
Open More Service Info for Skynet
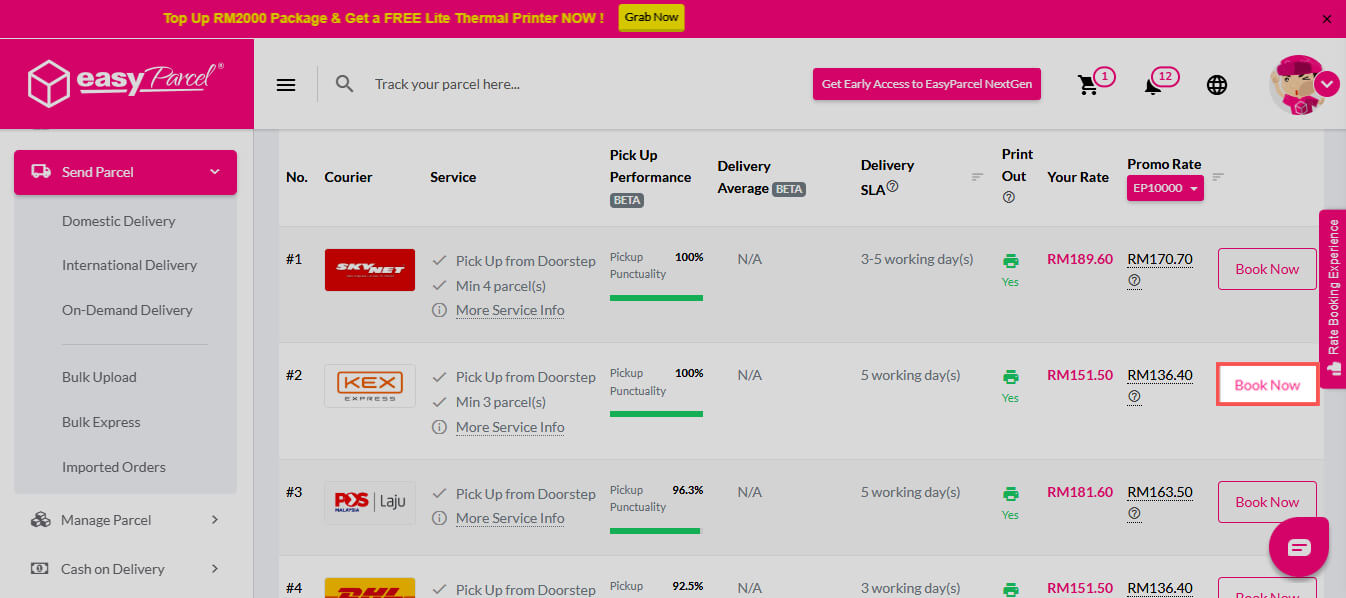pyautogui.click(x=510, y=310)
